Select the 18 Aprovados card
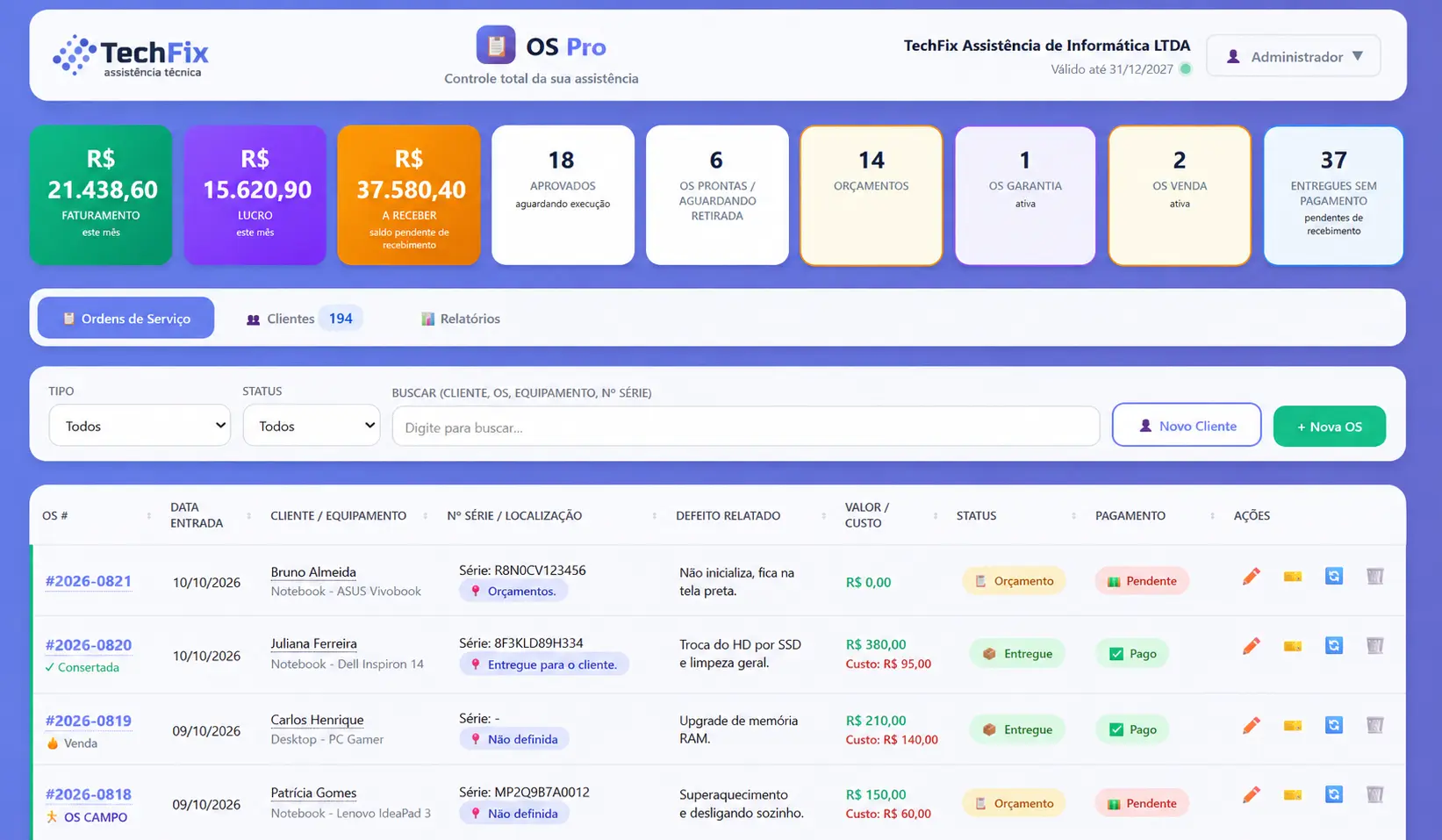The height and width of the screenshot is (840, 1442). pyautogui.click(x=563, y=195)
